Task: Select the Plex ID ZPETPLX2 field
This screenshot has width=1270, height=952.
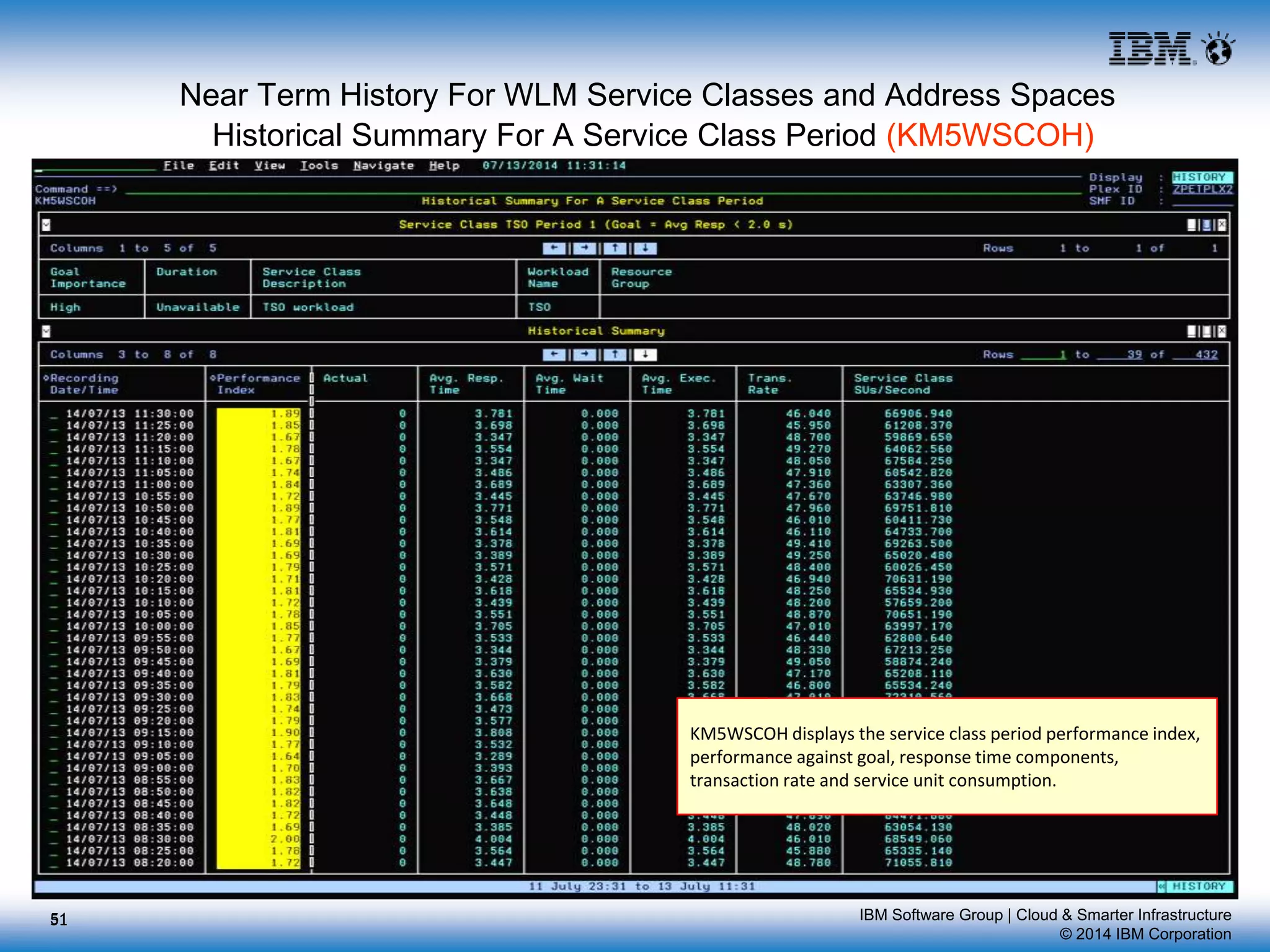Action: pos(1202,189)
